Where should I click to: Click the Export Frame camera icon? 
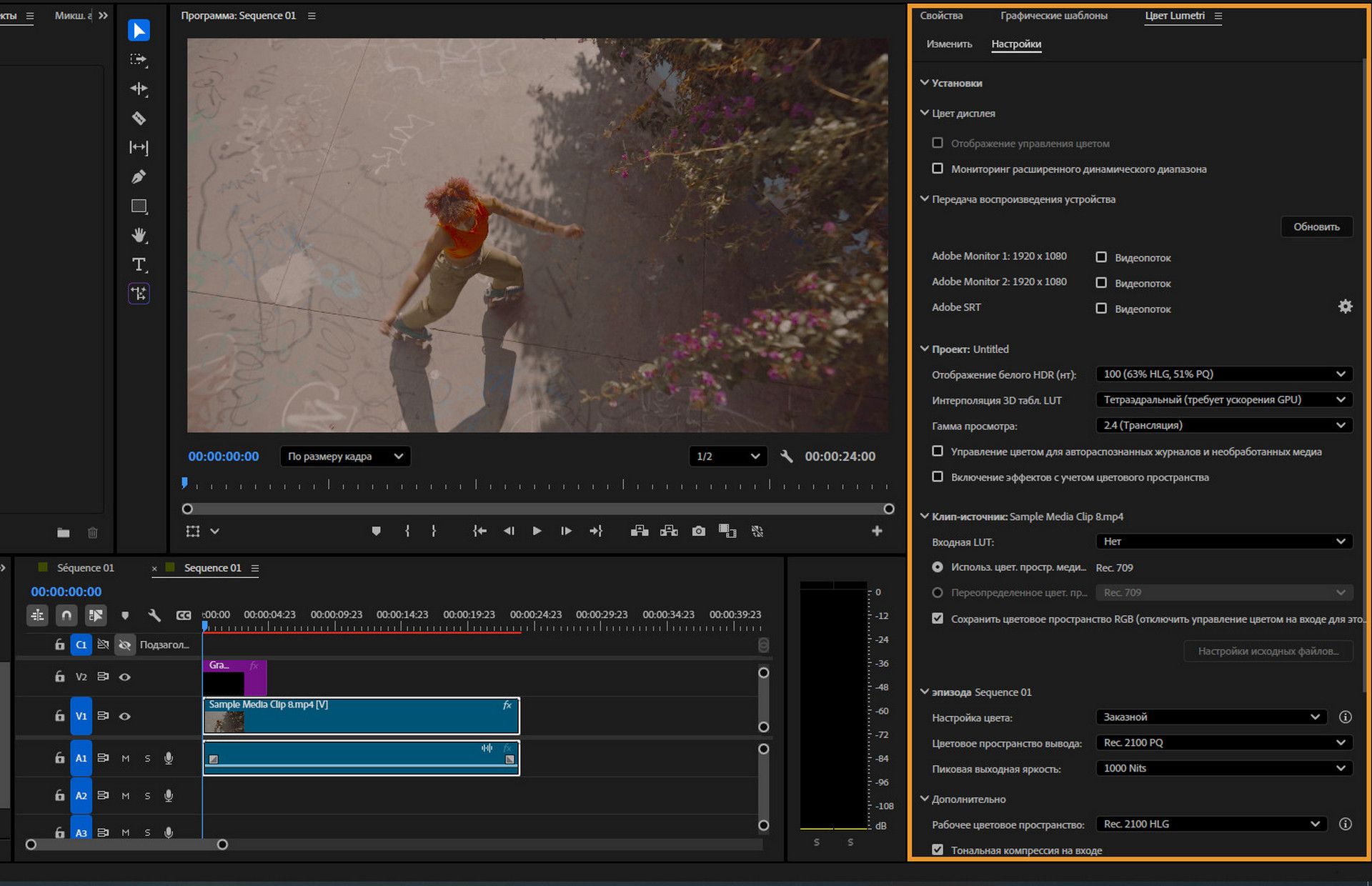(x=698, y=531)
